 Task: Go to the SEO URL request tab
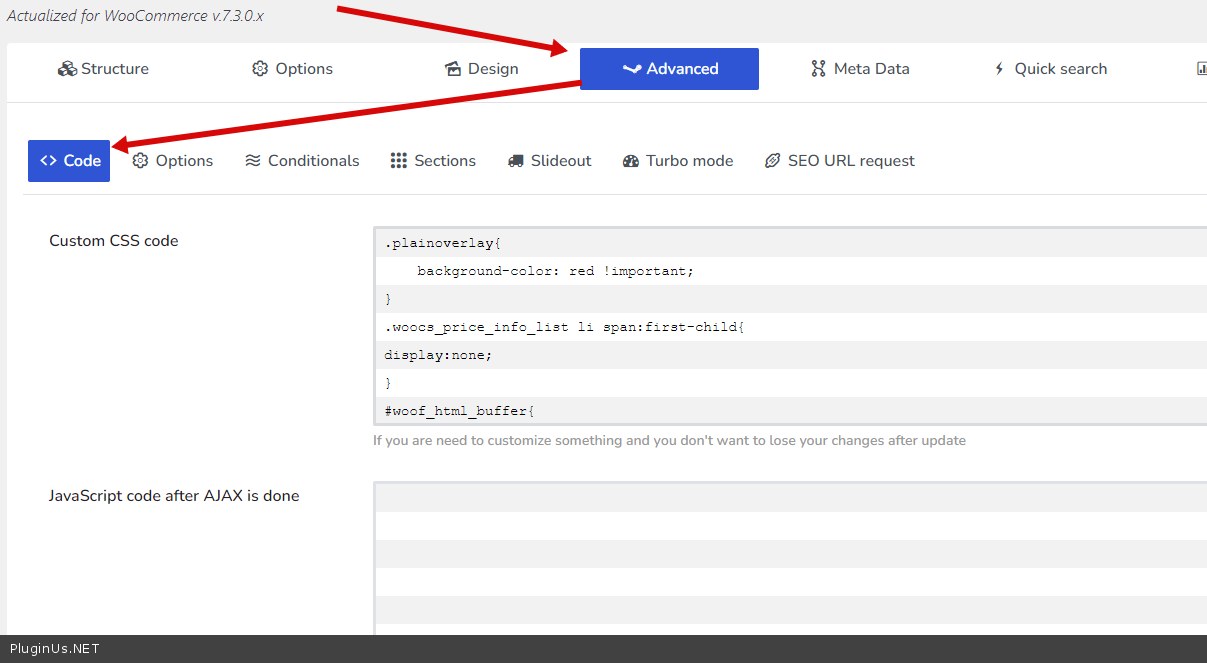click(840, 161)
